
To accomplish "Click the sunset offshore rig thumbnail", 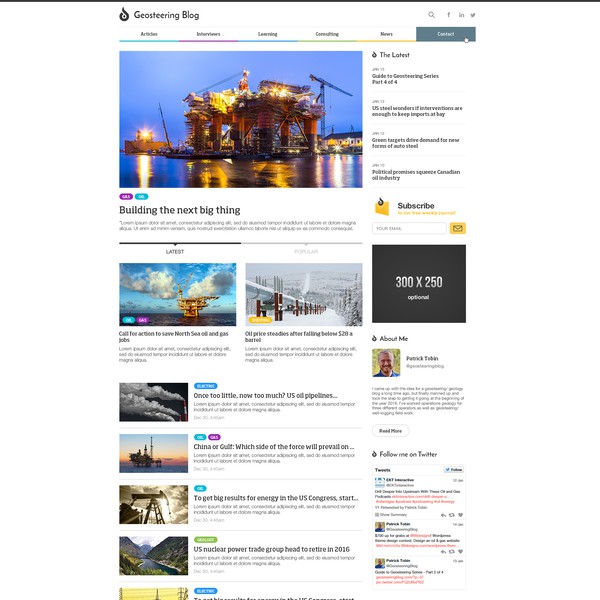I will [x=153, y=453].
